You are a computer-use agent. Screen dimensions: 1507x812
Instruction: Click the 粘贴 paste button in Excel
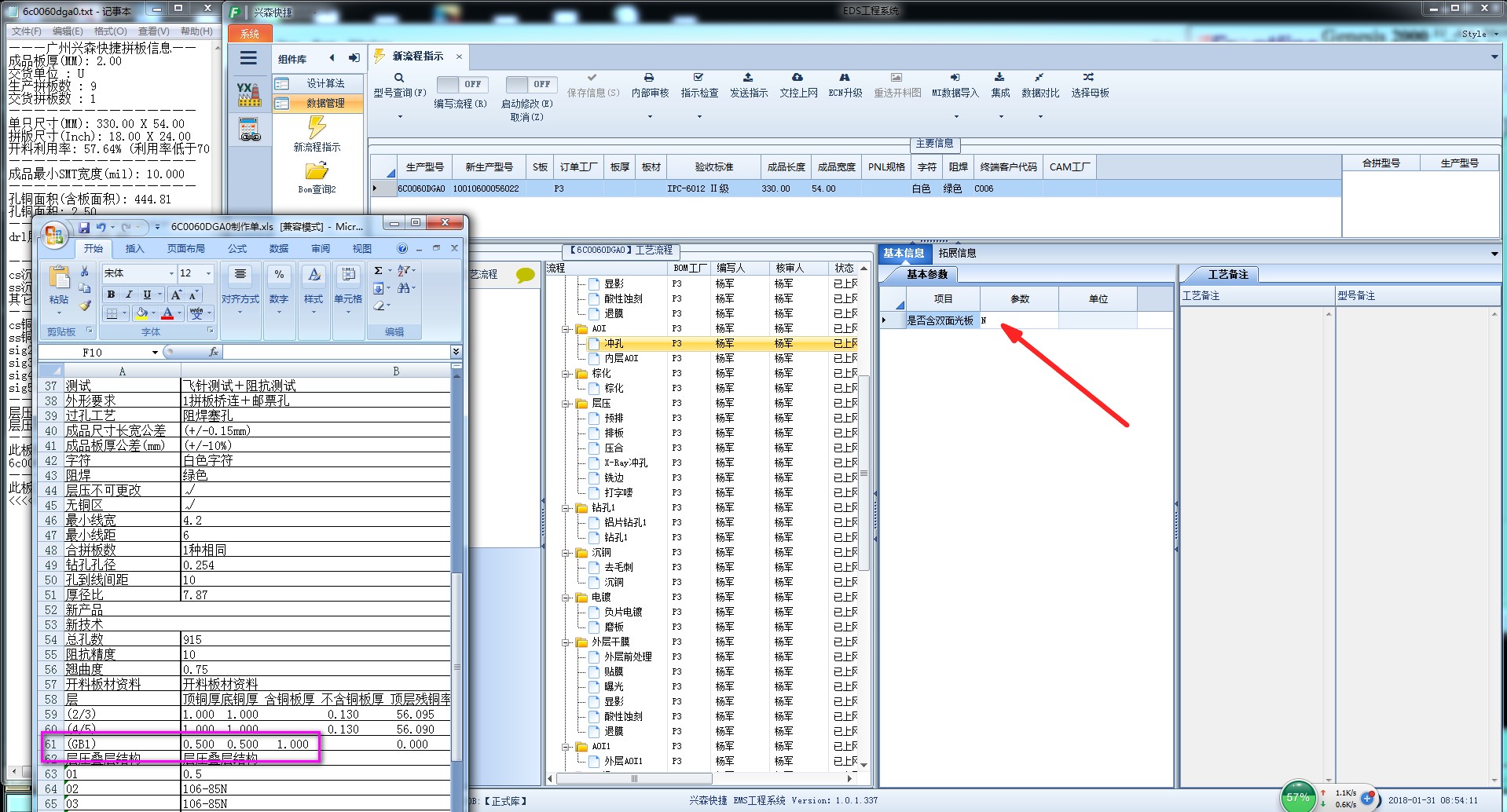59,285
